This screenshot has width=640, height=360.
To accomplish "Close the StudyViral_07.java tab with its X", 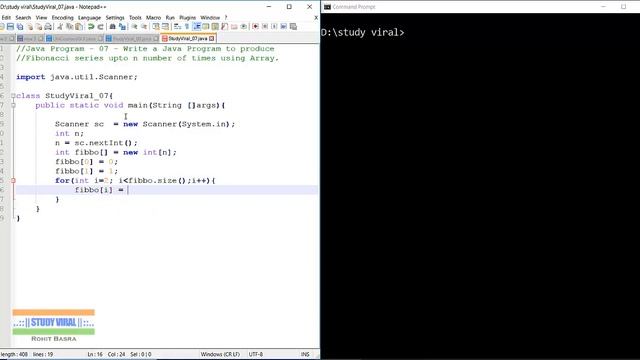I will 211,38.
